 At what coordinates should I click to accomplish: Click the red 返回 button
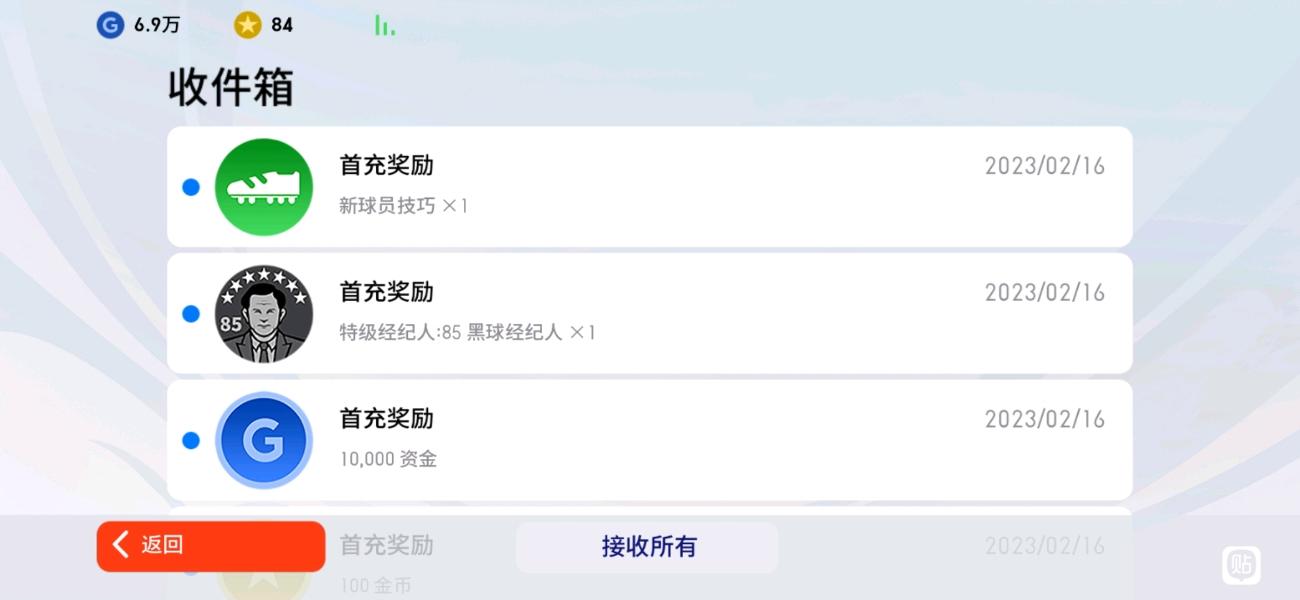click(211, 546)
